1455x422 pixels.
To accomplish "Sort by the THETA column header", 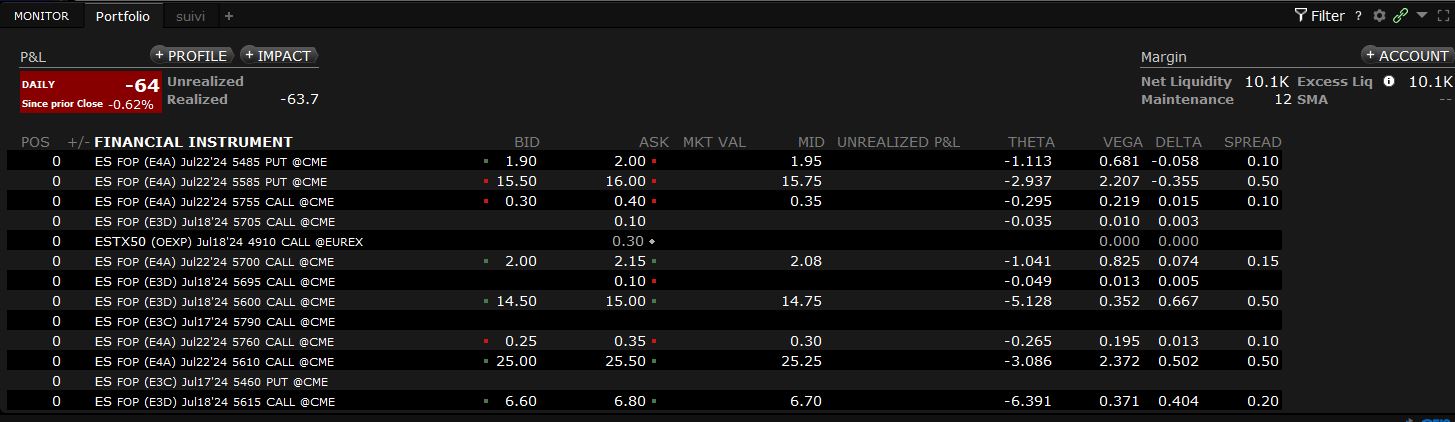I will tap(1031, 142).
